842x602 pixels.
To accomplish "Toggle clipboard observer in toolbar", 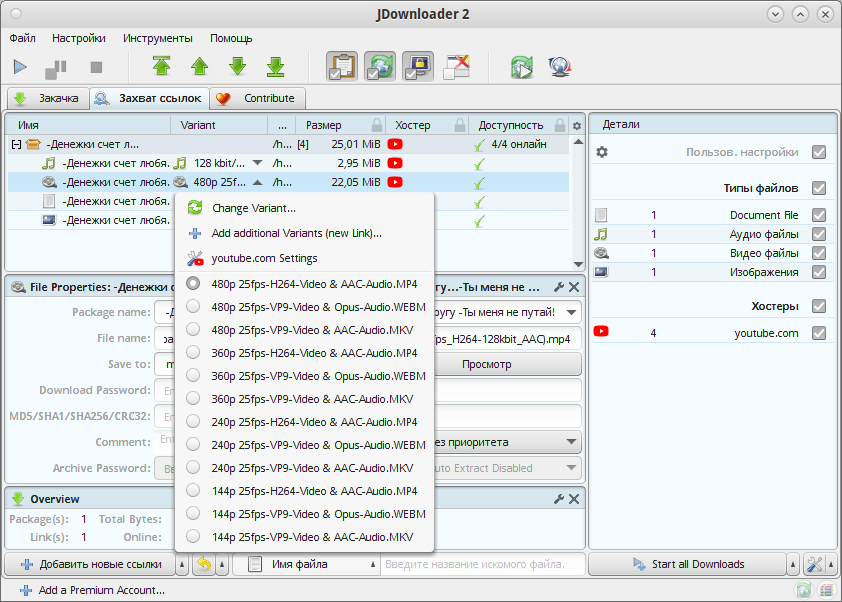I will (x=342, y=67).
